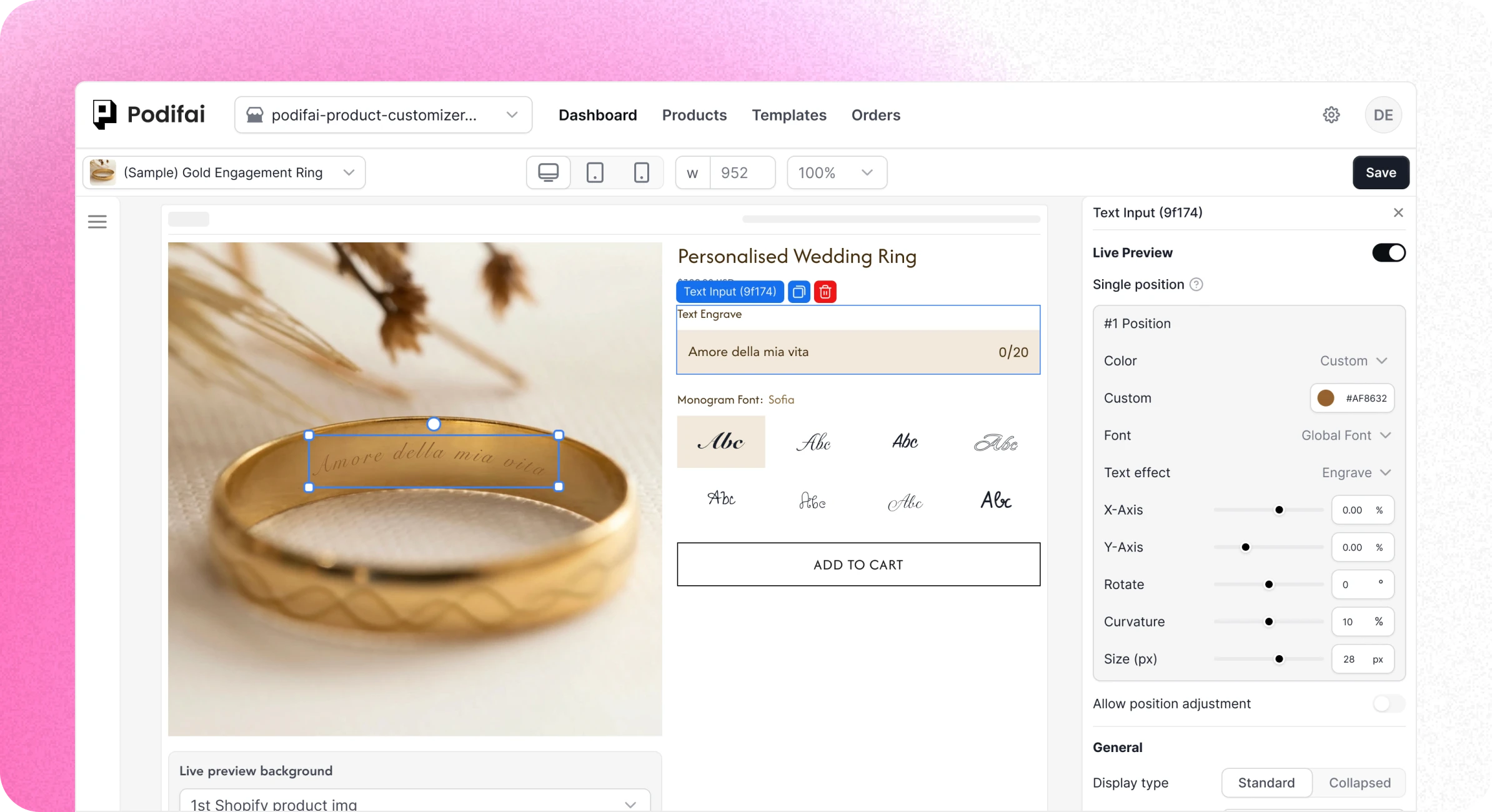Enable Allow position adjustment
The height and width of the screenshot is (812, 1492).
(1388, 703)
